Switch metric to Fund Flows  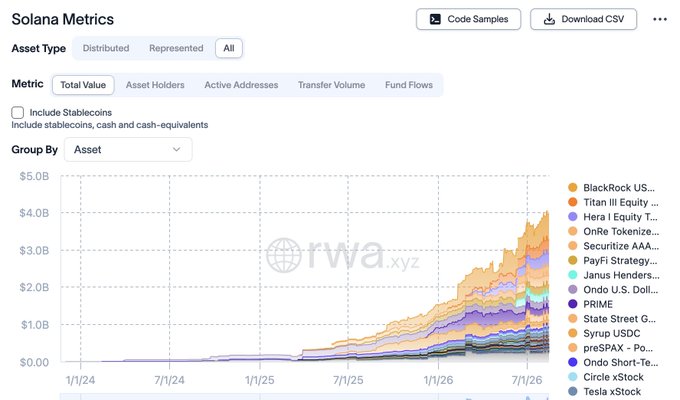tap(409, 85)
